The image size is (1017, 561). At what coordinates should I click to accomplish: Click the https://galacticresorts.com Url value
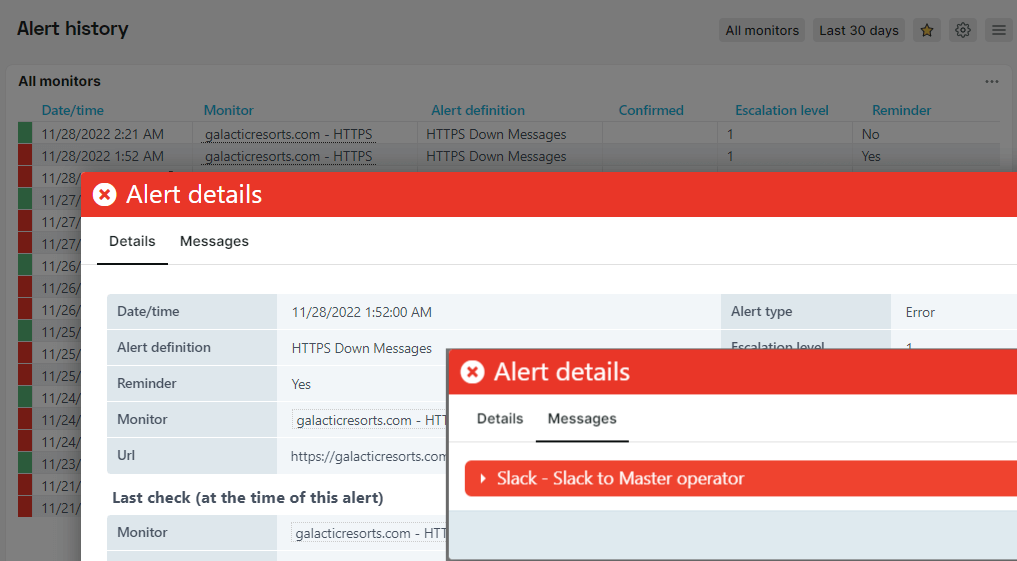pyautogui.click(x=368, y=456)
